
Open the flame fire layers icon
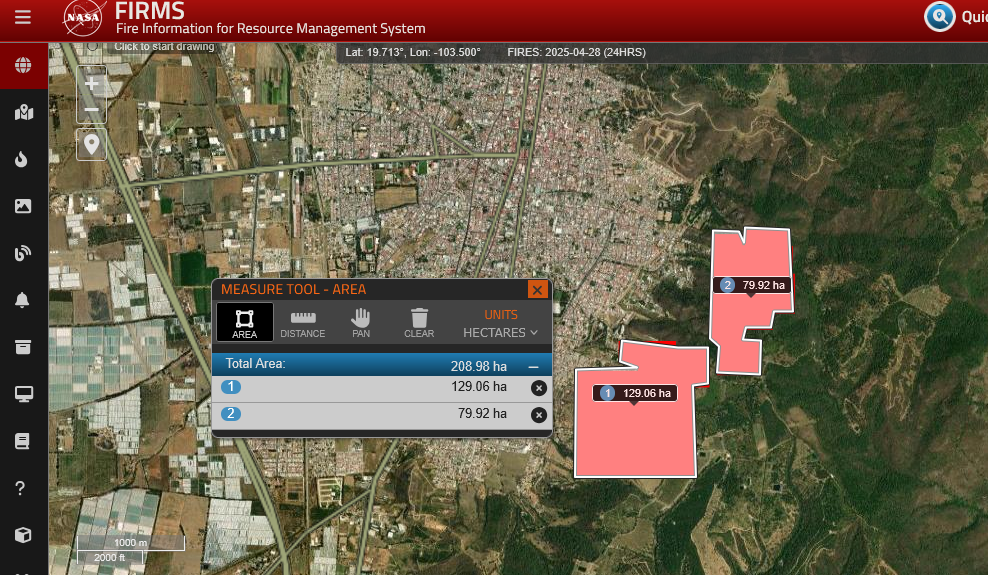[21, 159]
